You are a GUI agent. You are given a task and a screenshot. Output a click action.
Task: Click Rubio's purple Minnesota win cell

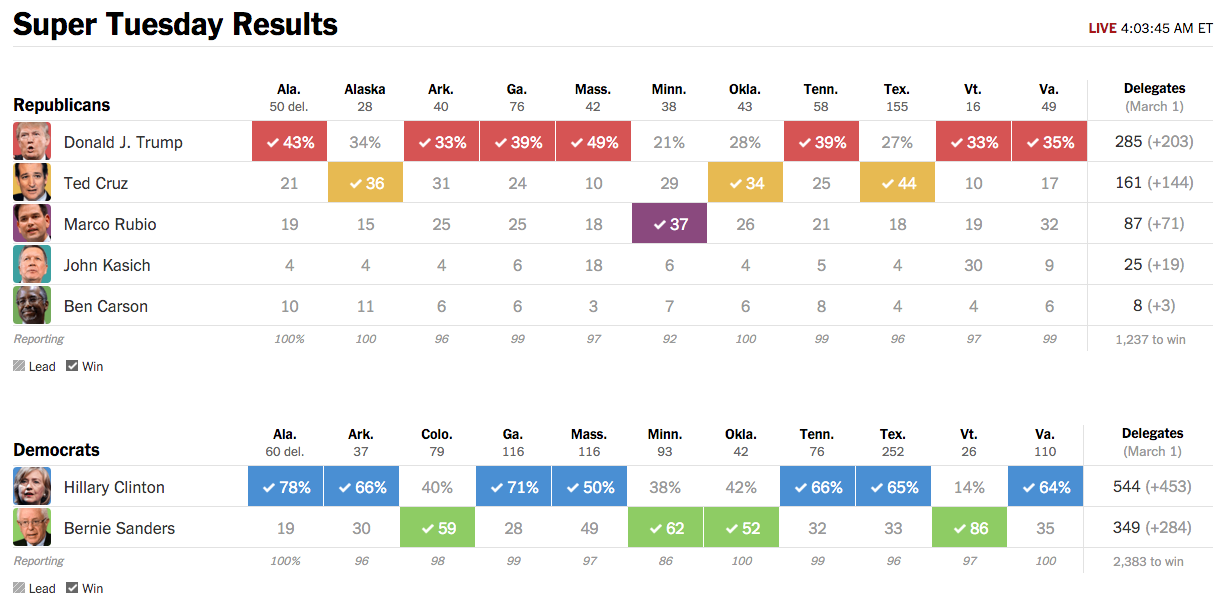(669, 224)
